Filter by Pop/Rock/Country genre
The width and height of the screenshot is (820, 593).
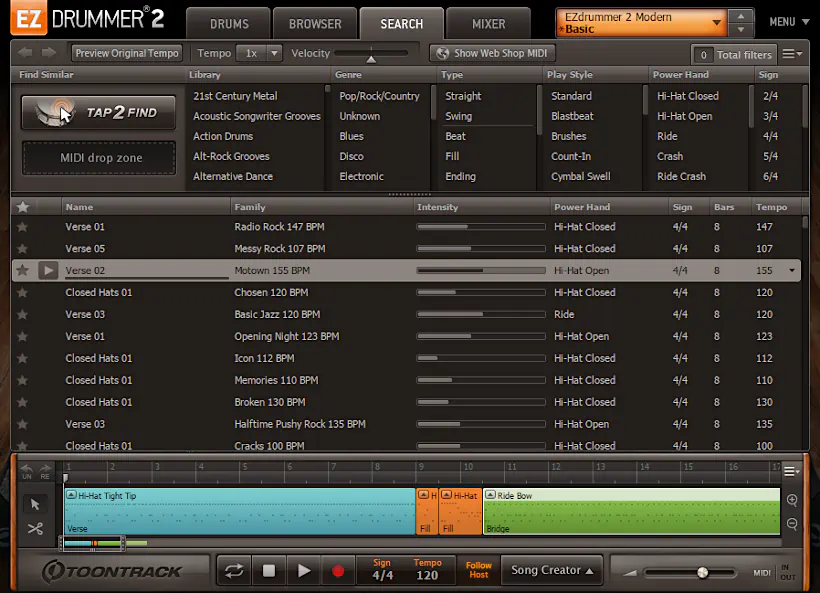[379, 96]
